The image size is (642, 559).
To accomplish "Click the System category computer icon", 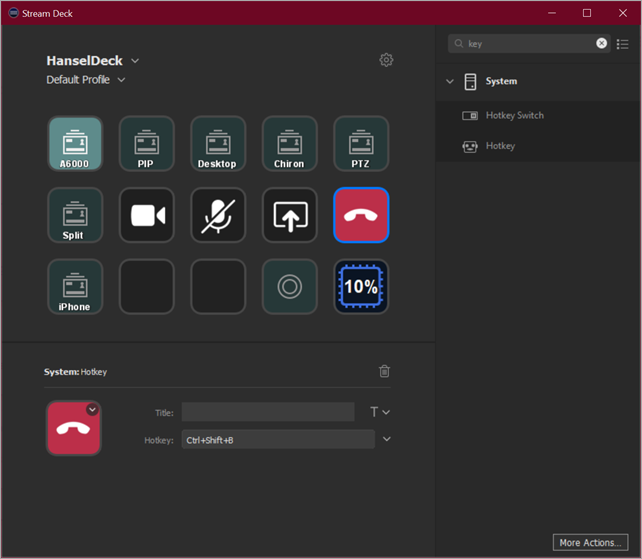I will [x=470, y=81].
